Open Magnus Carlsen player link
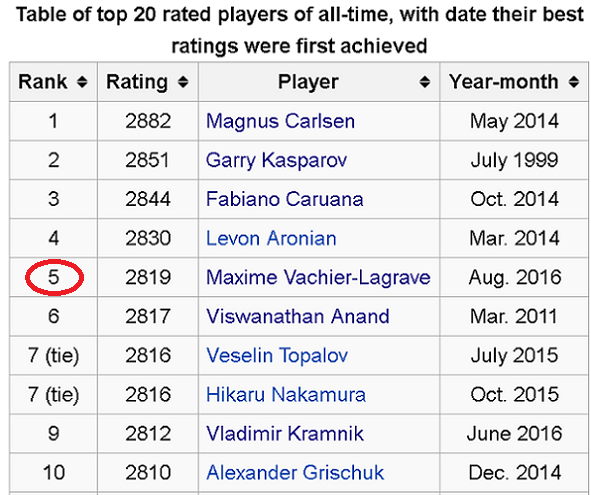 coord(280,121)
